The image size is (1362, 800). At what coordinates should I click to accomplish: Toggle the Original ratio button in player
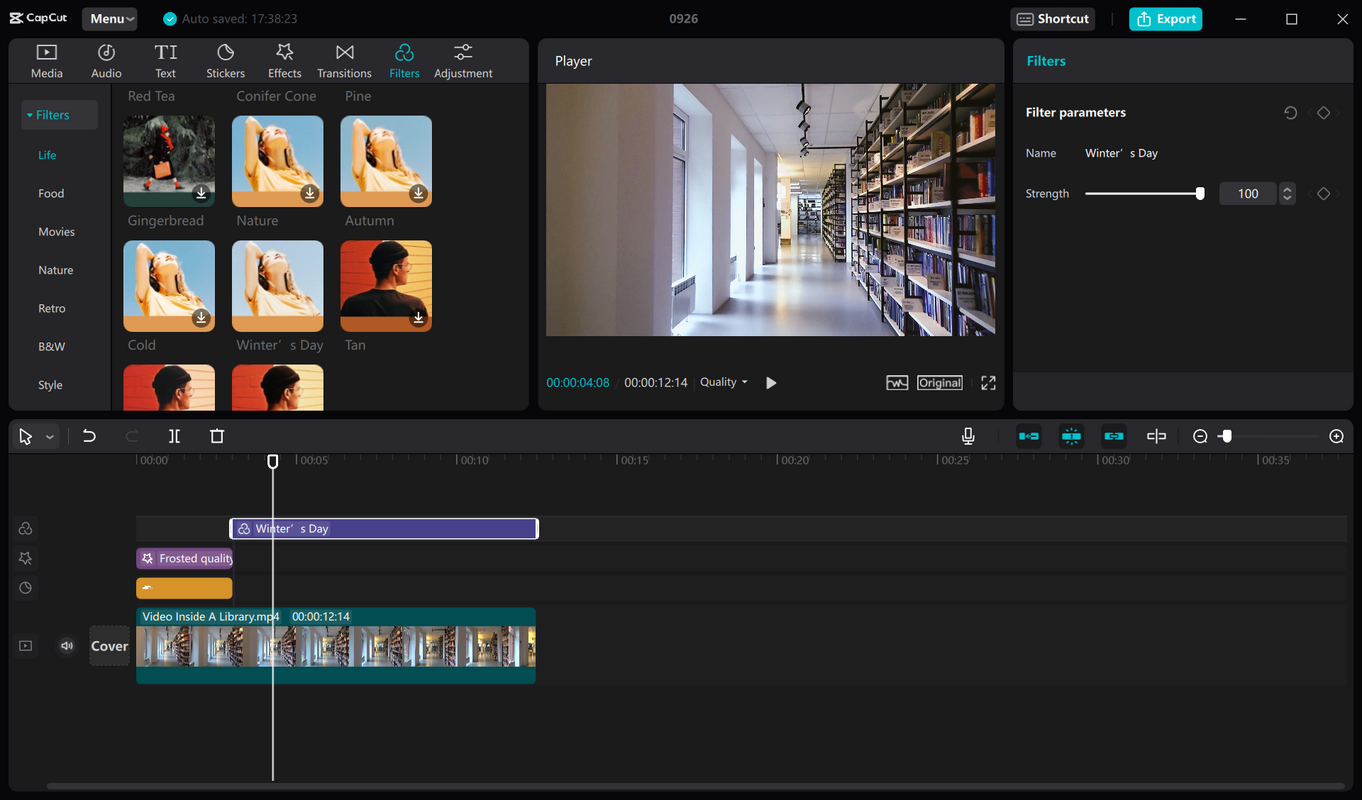[940, 383]
